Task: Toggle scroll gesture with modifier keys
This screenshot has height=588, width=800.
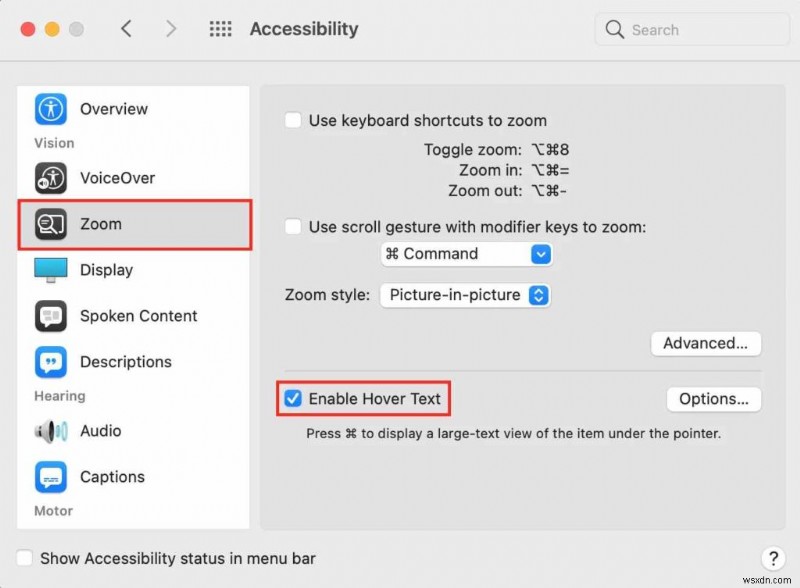Action: tap(293, 227)
